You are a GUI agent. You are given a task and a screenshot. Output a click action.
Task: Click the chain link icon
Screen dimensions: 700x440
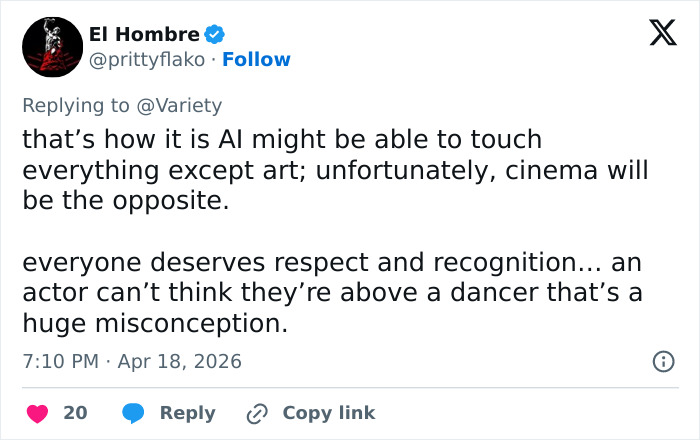pyautogui.click(x=257, y=412)
